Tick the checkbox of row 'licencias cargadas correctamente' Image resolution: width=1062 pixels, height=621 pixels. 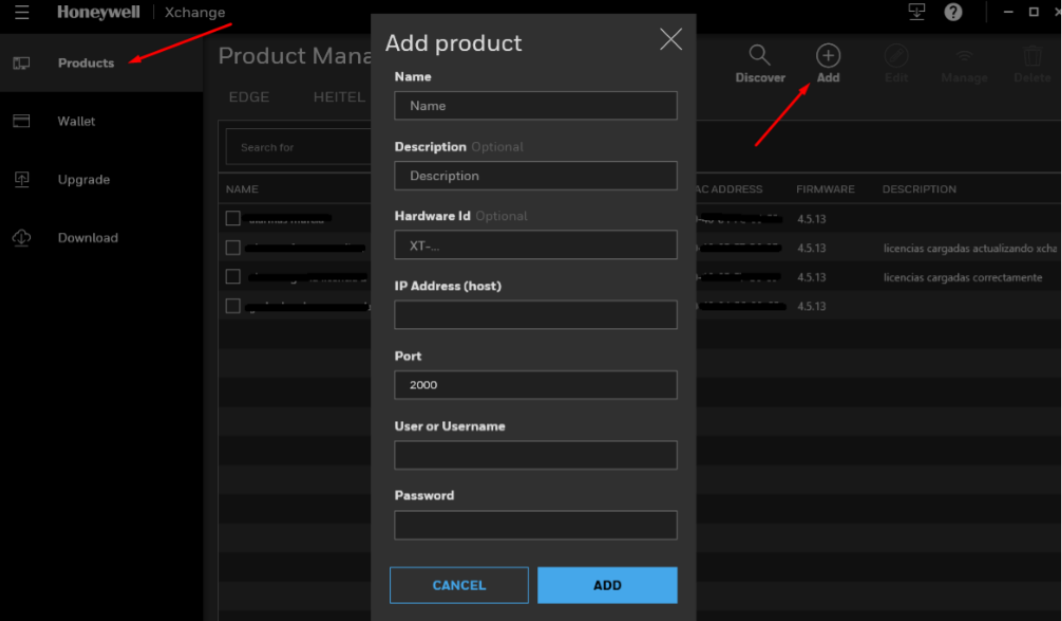click(233, 276)
